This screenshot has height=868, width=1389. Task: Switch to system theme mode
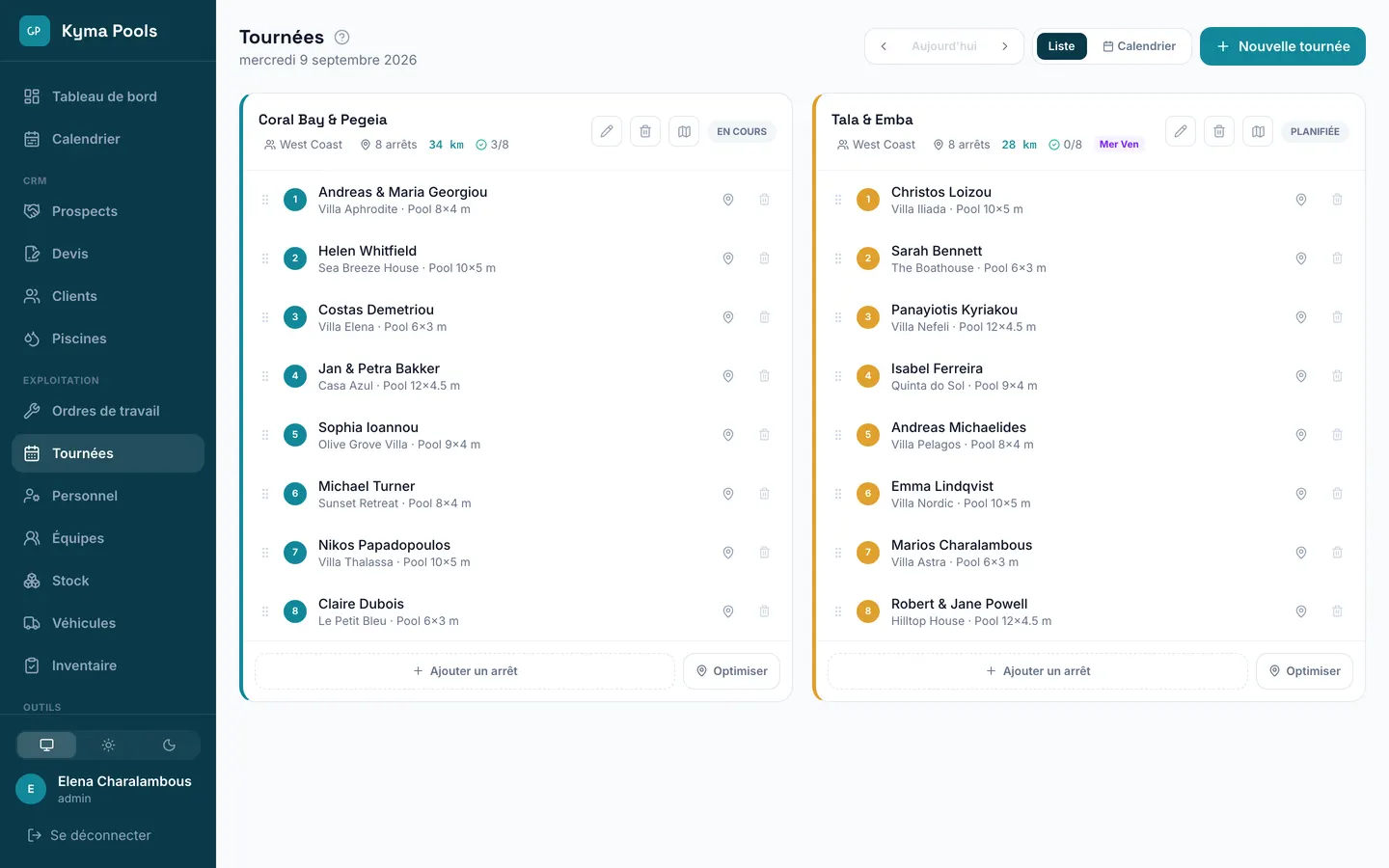[x=46, y=745]
